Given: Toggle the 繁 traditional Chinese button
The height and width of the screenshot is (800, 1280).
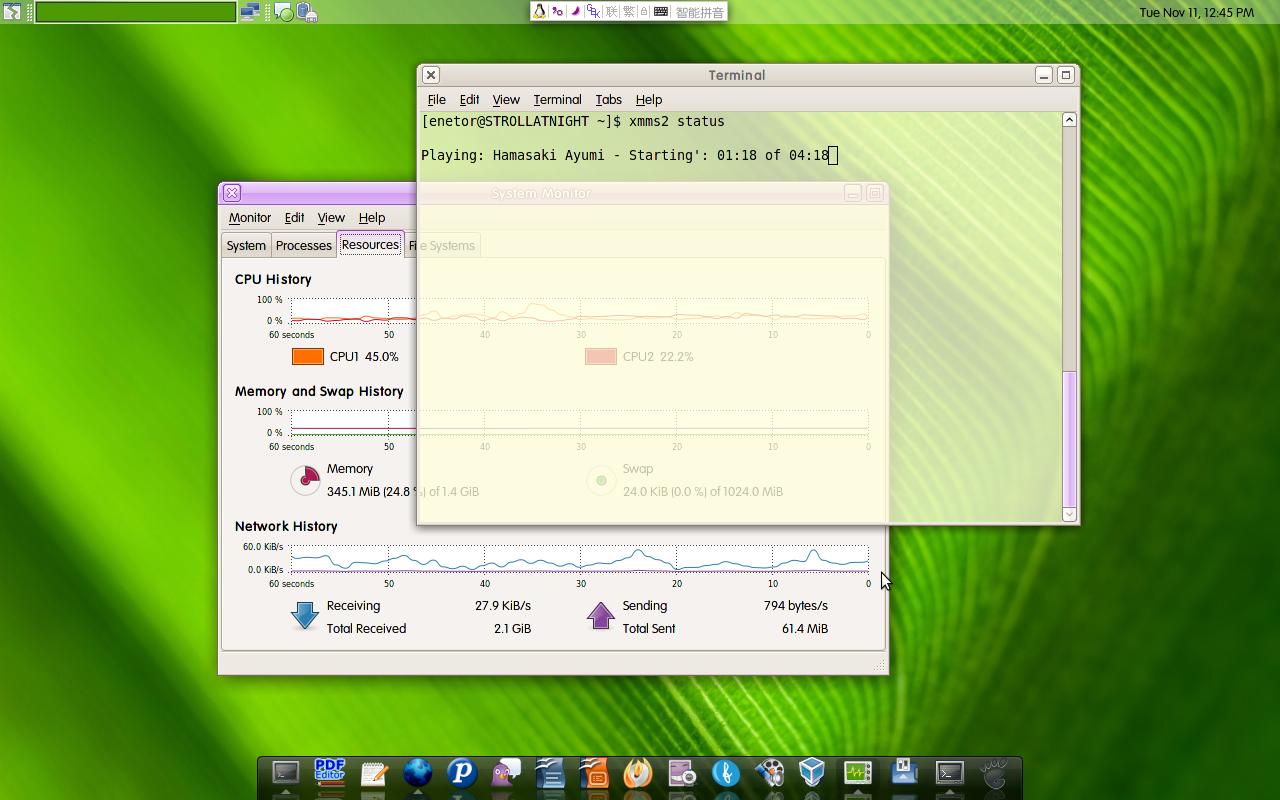Looking at the screenshot, I should coord(628,12).
